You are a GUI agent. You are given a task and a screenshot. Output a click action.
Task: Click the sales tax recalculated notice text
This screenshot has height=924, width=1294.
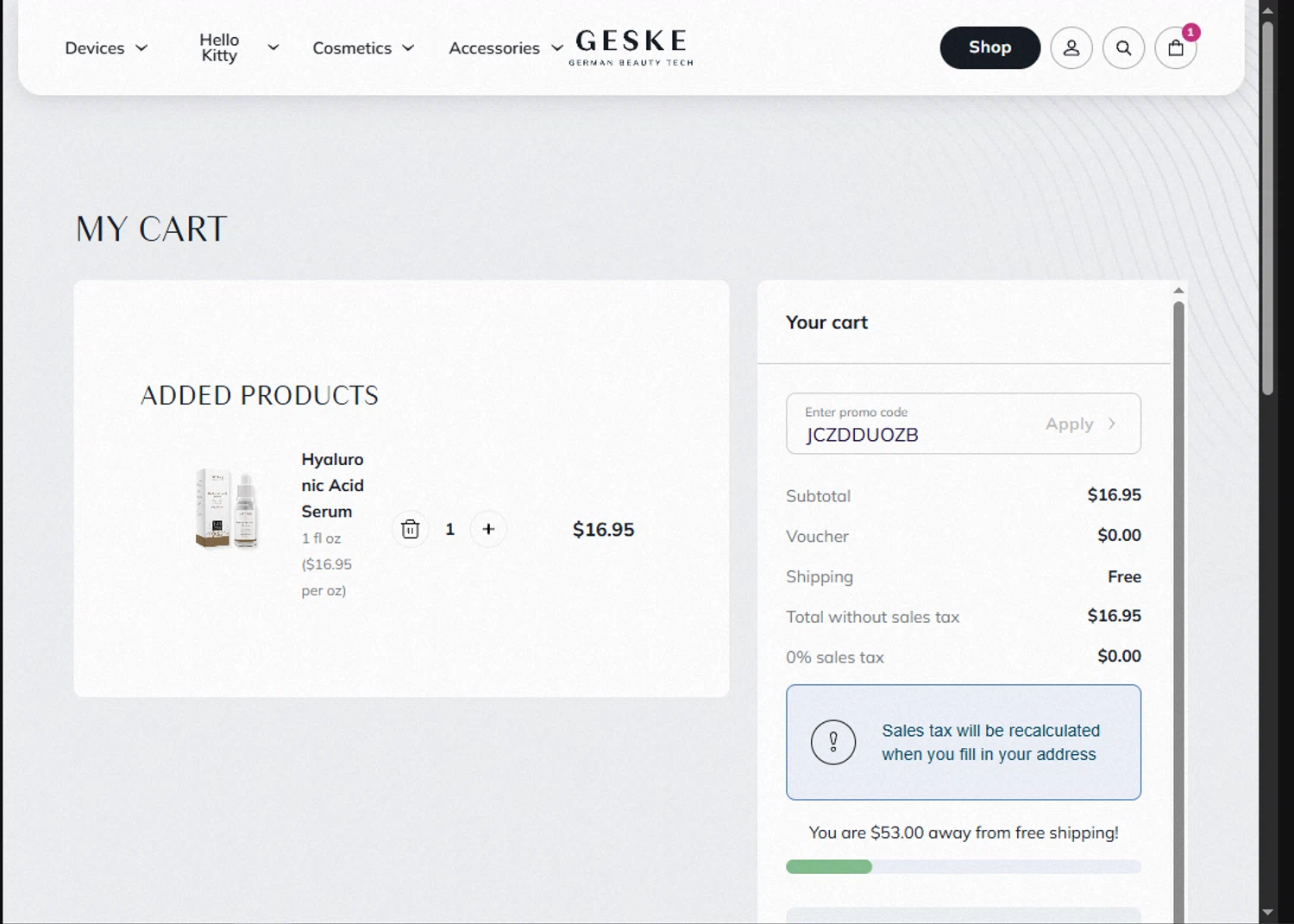point(990,742)
